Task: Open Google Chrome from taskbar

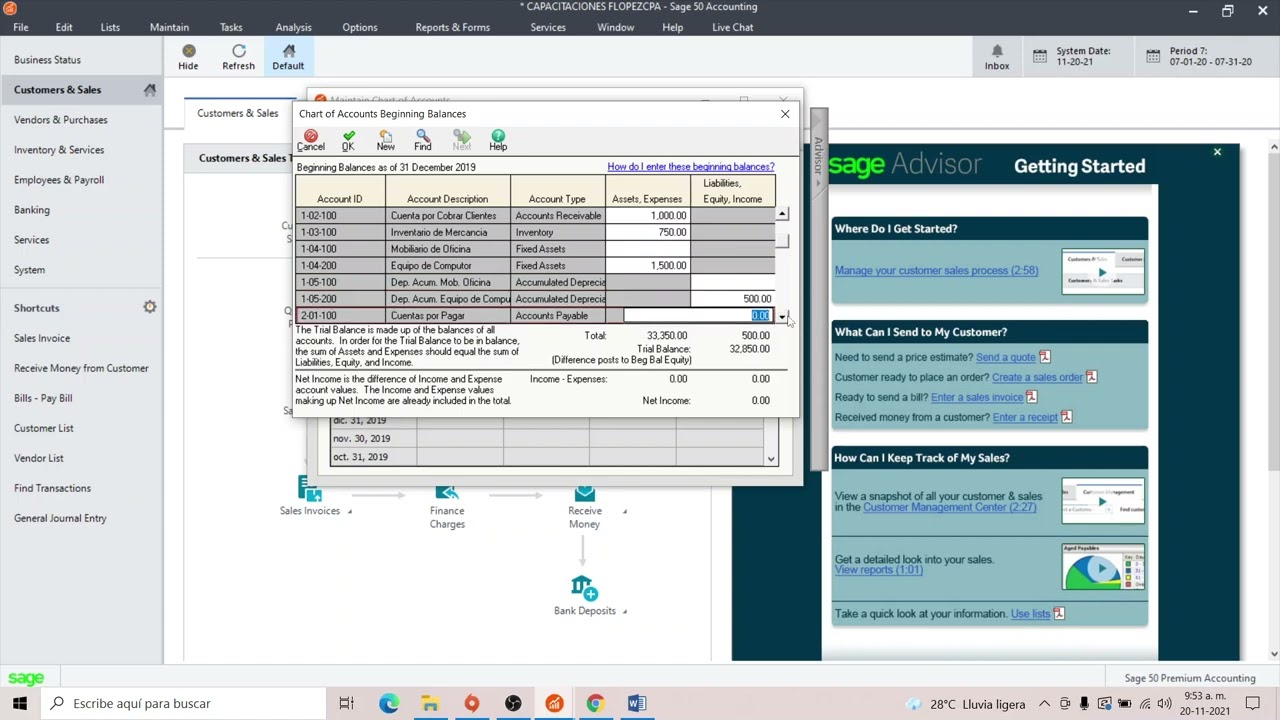Action: click(x=595, y=703)
